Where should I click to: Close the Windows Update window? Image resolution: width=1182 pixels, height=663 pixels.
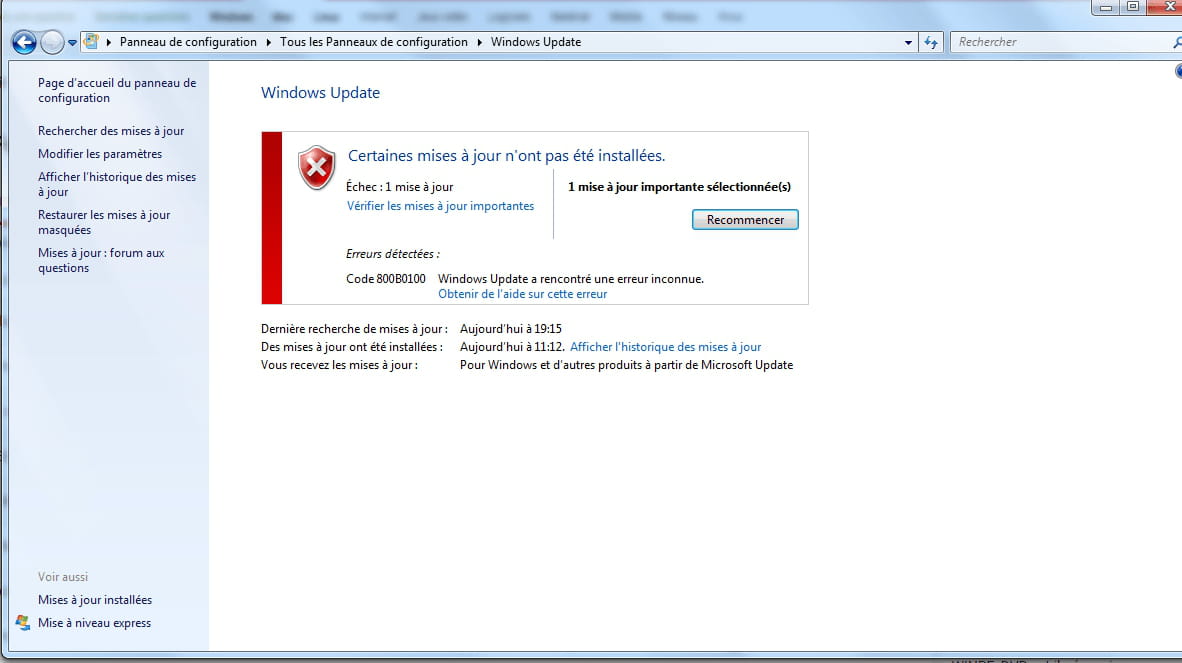[1165, 8]
